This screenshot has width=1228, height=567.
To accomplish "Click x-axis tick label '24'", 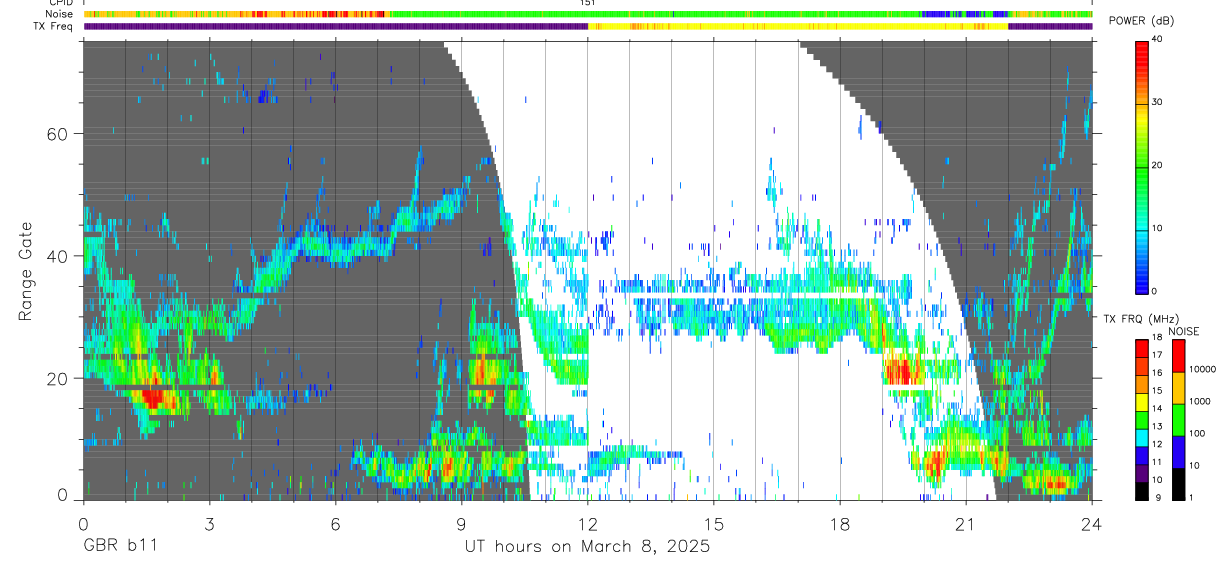I will coord(1092,523).
